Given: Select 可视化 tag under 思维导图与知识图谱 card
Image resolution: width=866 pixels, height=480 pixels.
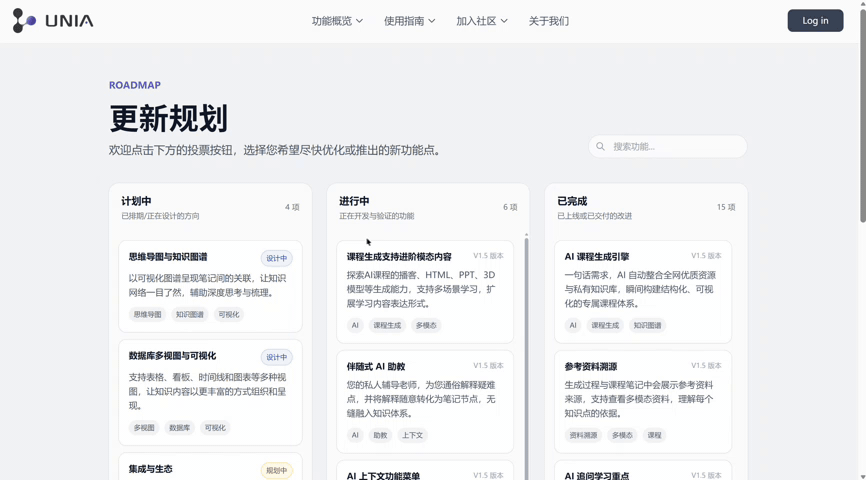Looking at the screenshot, I should pos(229,314).
